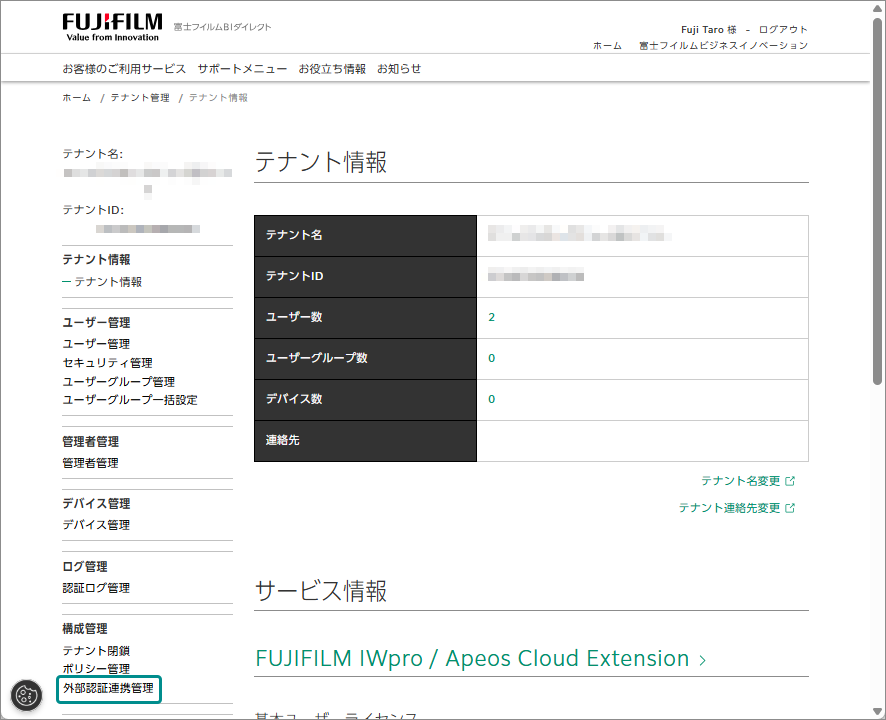
Task: Open the cookie settings icon
Action: pyautogui.click(x=26, y=695)
